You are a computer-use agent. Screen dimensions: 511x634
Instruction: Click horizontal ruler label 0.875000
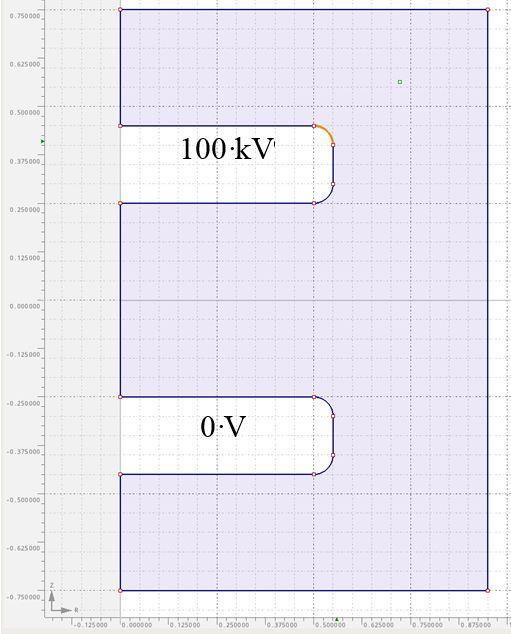(476, 625)
